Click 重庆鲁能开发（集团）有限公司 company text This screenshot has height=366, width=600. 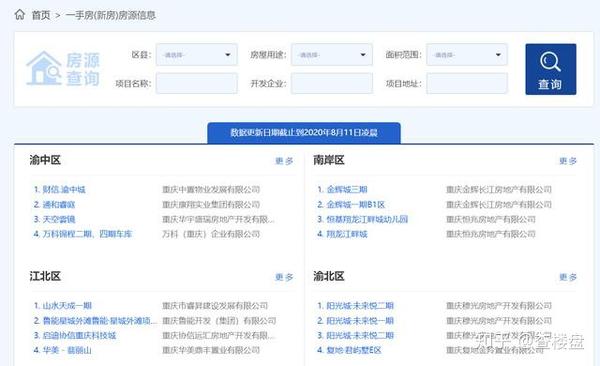[219, 320]
